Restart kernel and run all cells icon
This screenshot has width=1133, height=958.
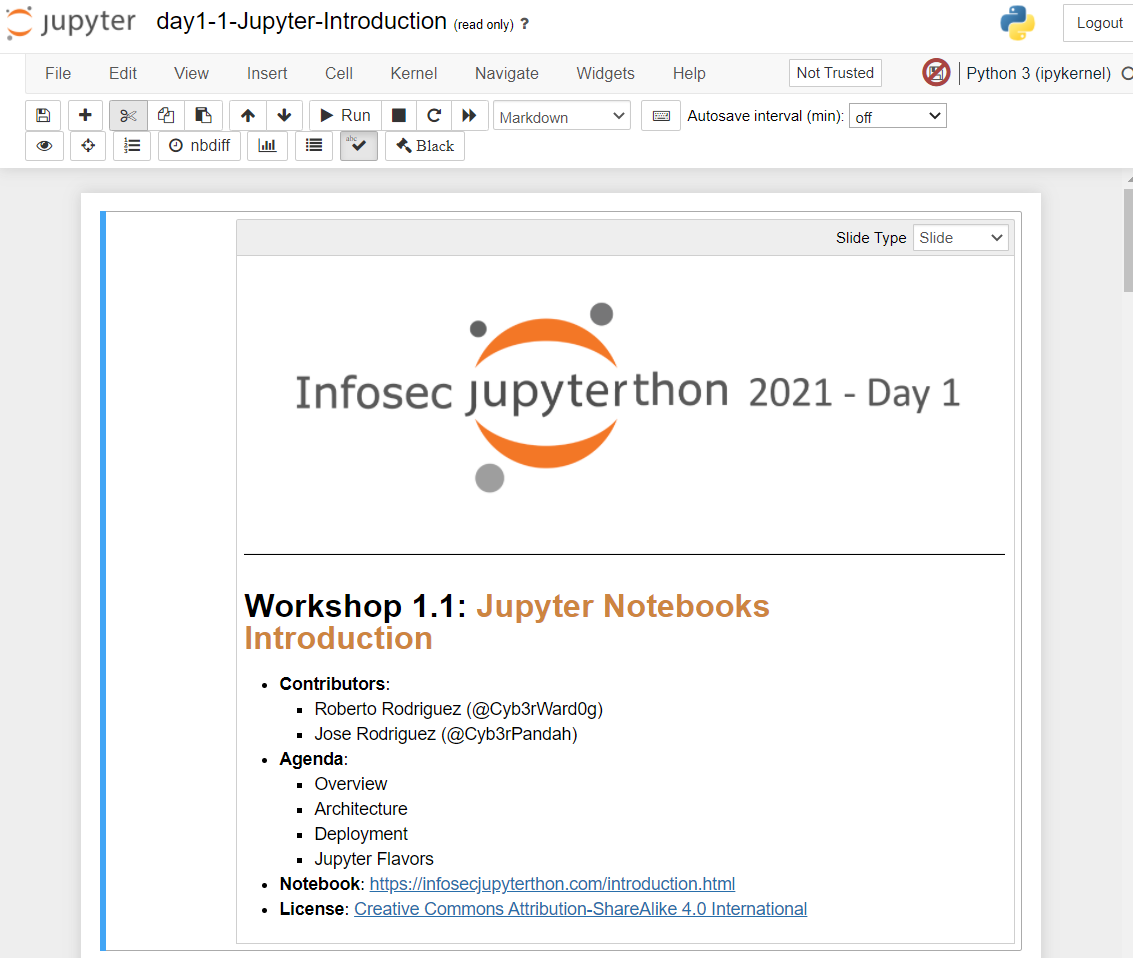470,116
